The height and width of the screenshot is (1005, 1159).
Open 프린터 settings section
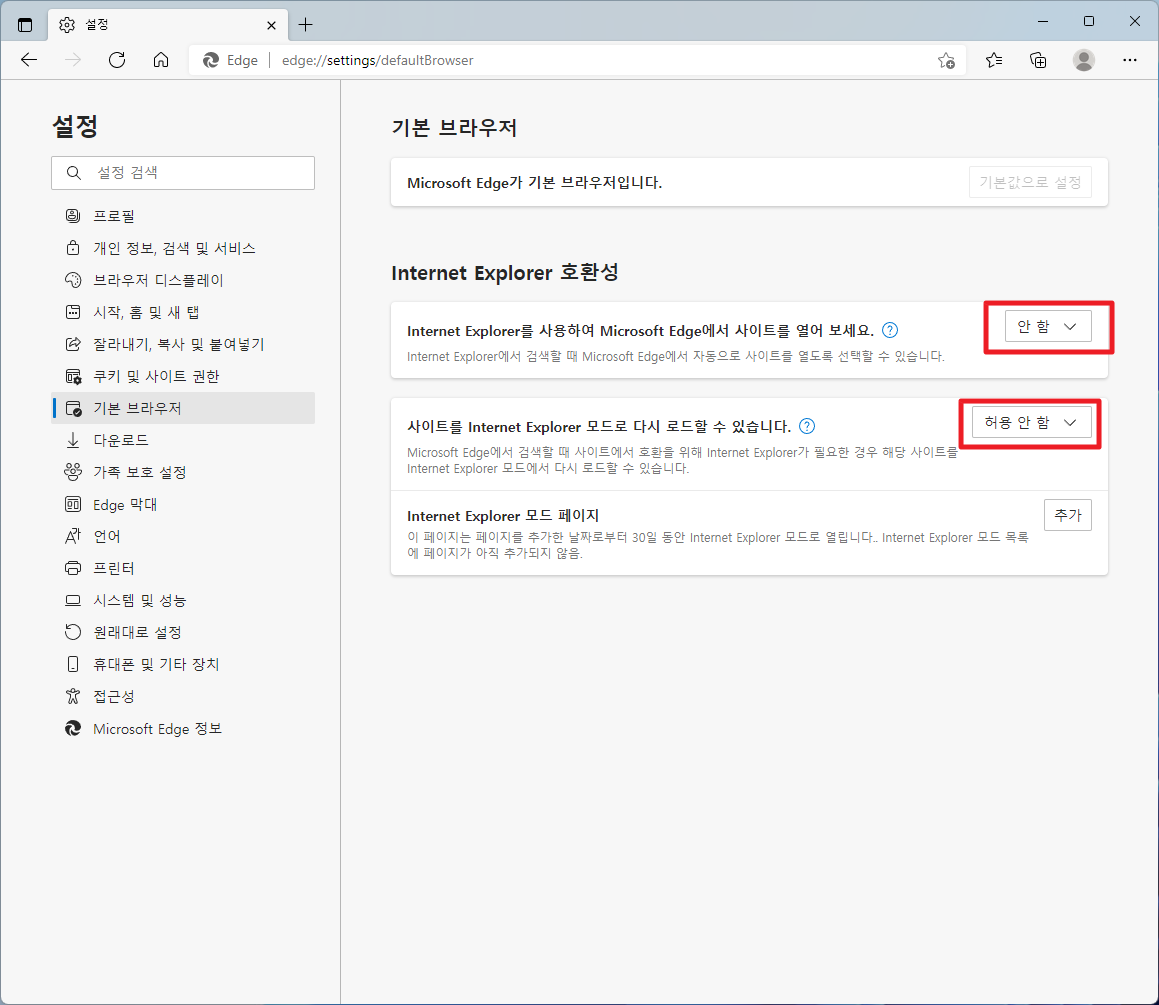(183, 568)
